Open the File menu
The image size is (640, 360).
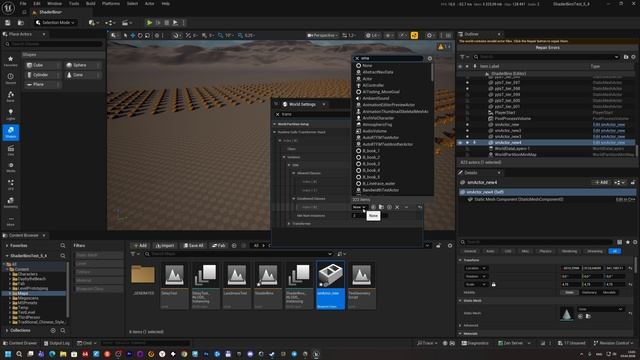[x=23, y=3]
